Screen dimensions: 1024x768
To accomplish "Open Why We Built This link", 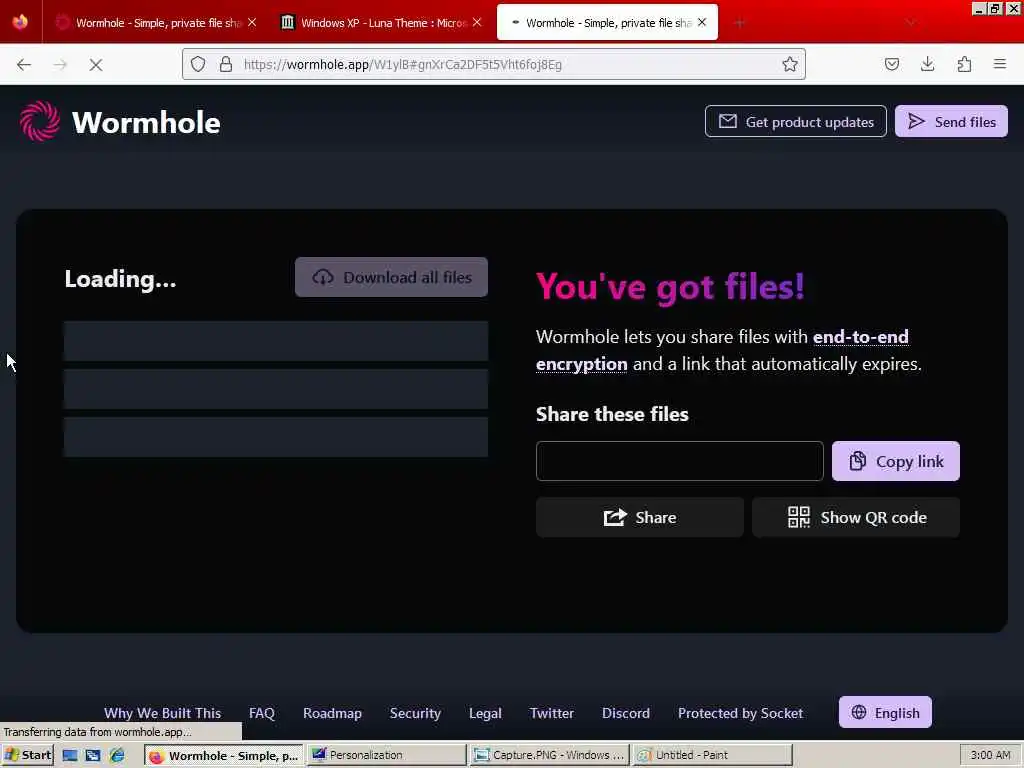I will coord(163,713).
